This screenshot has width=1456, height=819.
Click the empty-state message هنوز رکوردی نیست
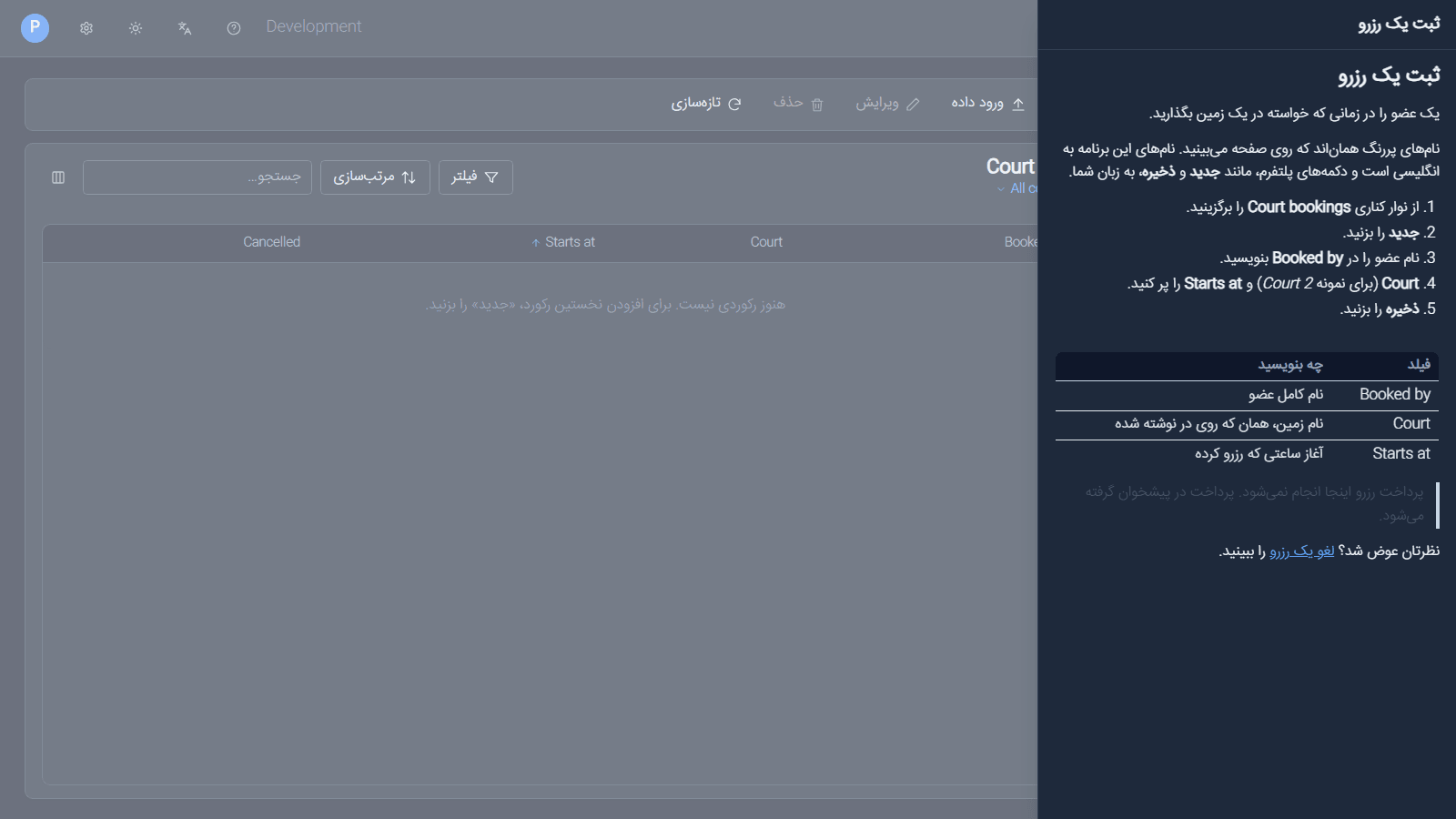pos(605,305)
